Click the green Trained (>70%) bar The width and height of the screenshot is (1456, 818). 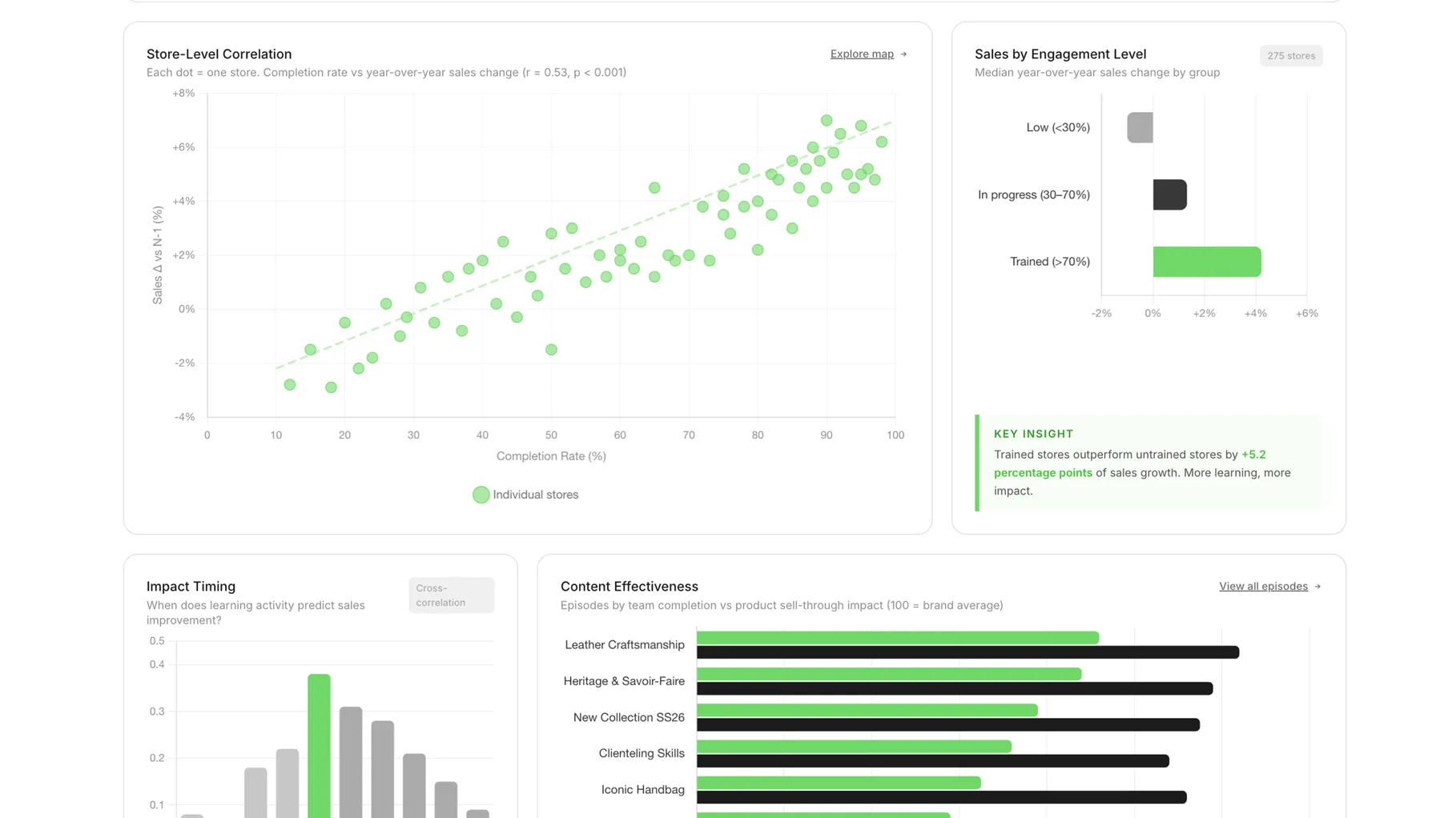point(1206,262)
